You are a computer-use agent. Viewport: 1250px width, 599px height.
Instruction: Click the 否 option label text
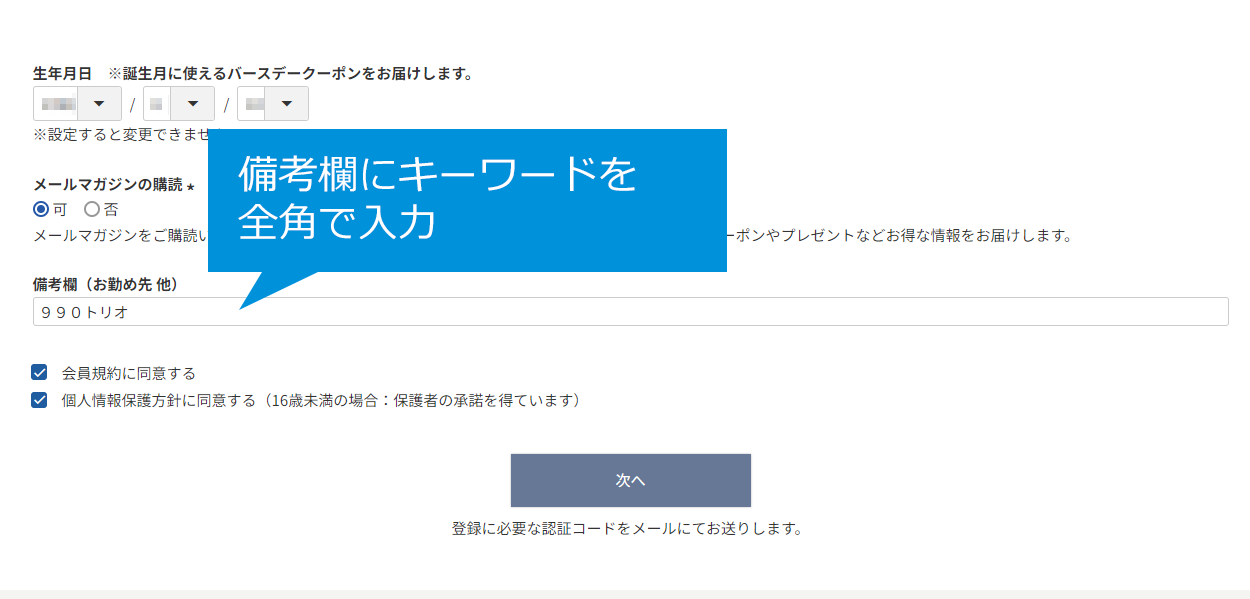point(111,210)
